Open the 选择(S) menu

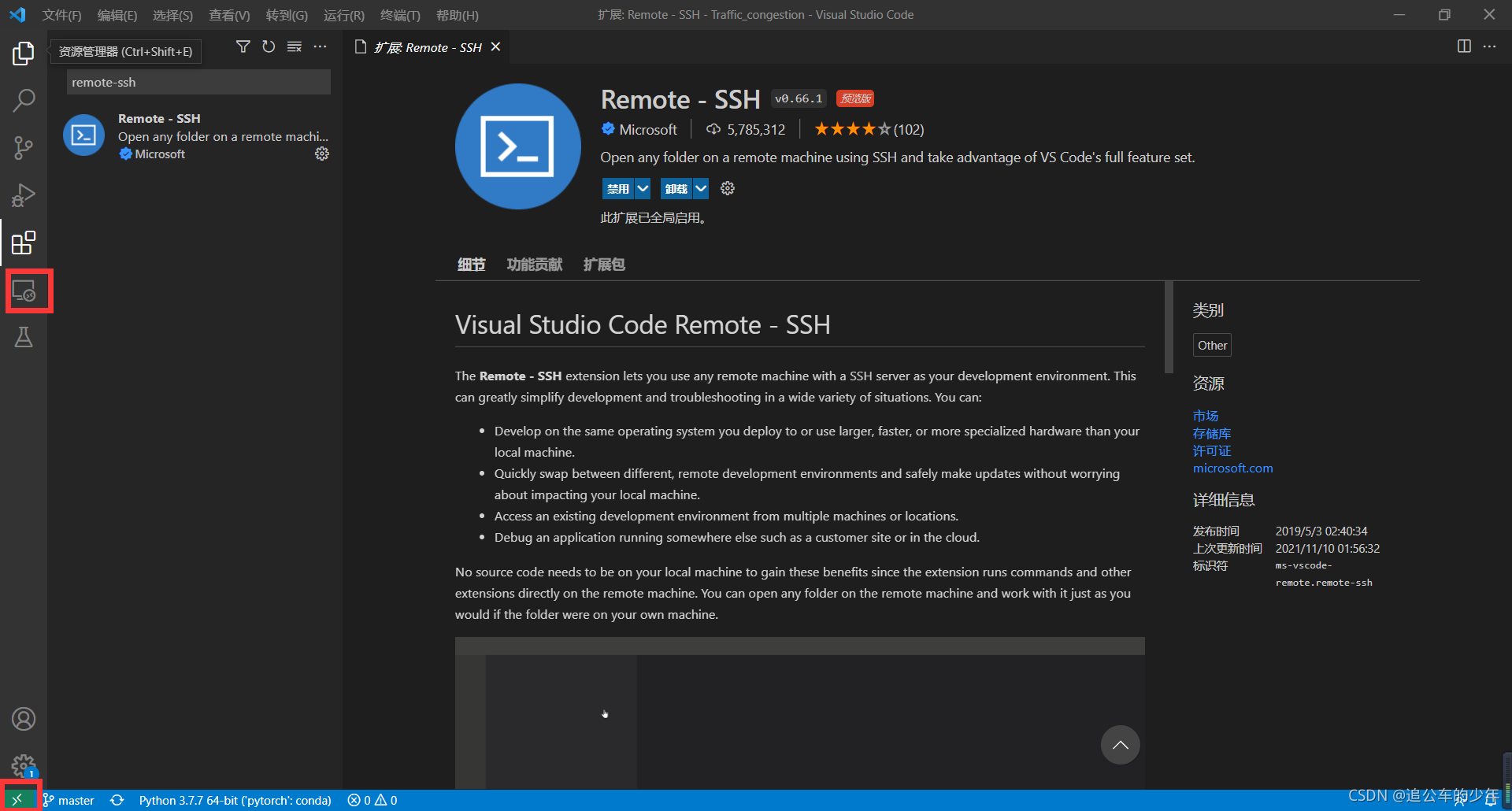172,15
